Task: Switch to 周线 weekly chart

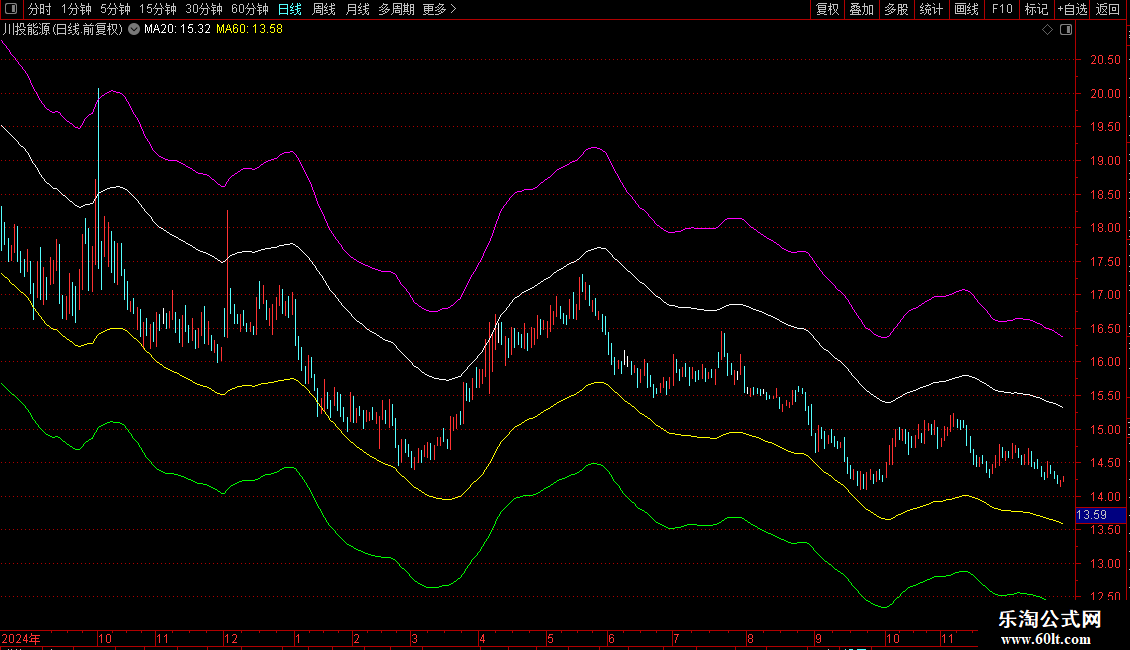Action: pyautogui.click(x=324, y=9)
